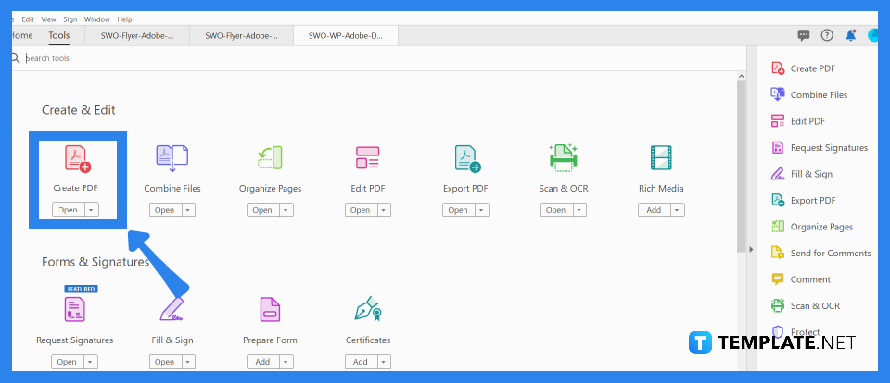Select Scan & OCR in right sidebar
This screenshot has height=383, width=890.
pos(805,305)
